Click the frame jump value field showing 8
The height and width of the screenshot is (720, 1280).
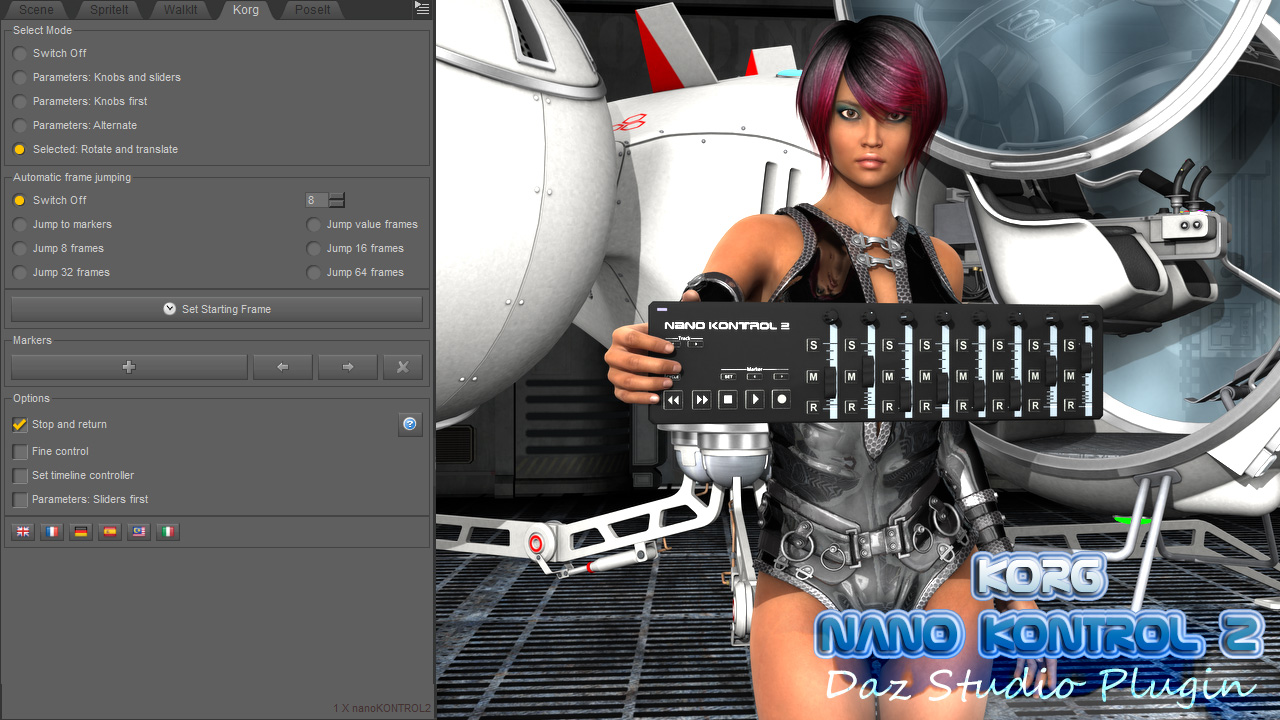point(316,200)
